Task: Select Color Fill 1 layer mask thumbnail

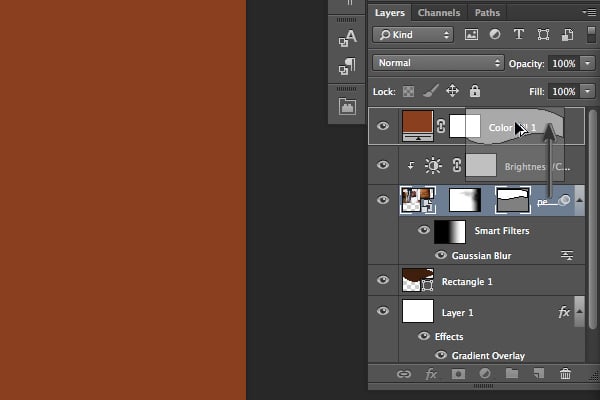Action: tap(465, 126)
